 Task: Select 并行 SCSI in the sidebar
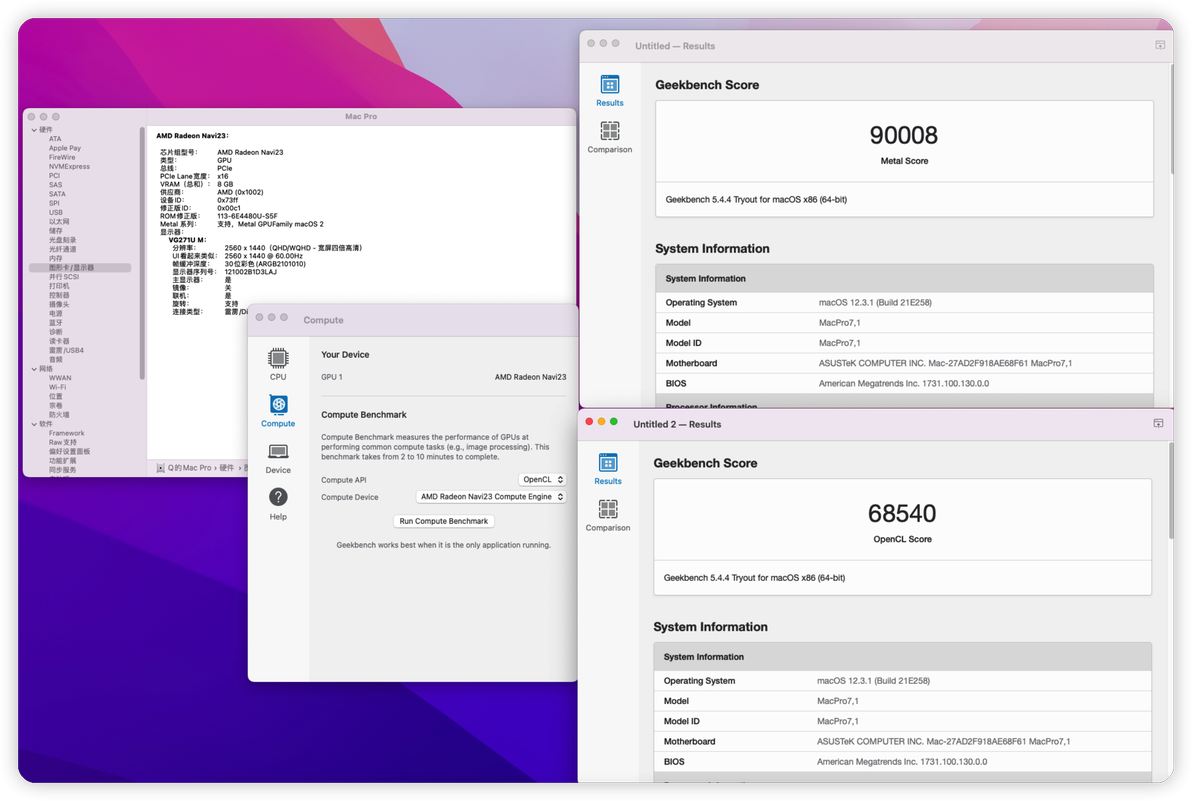(64, 277)
